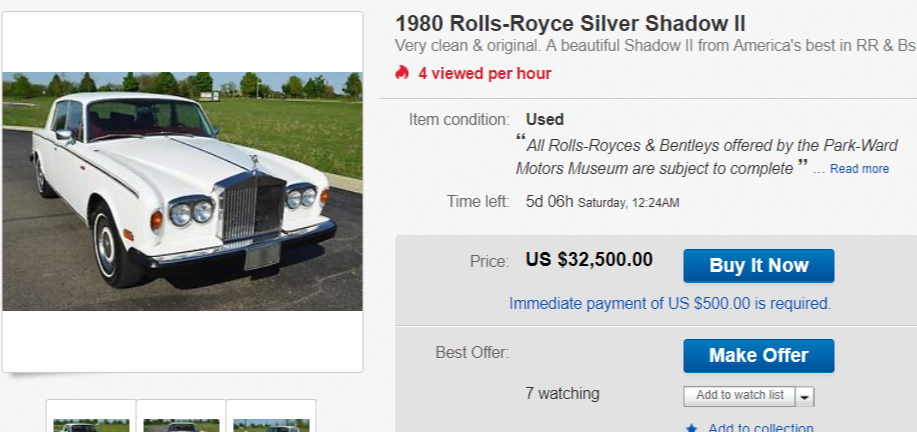Open the Read more condition link
917x432 pixels.
[x=859, y=169]
